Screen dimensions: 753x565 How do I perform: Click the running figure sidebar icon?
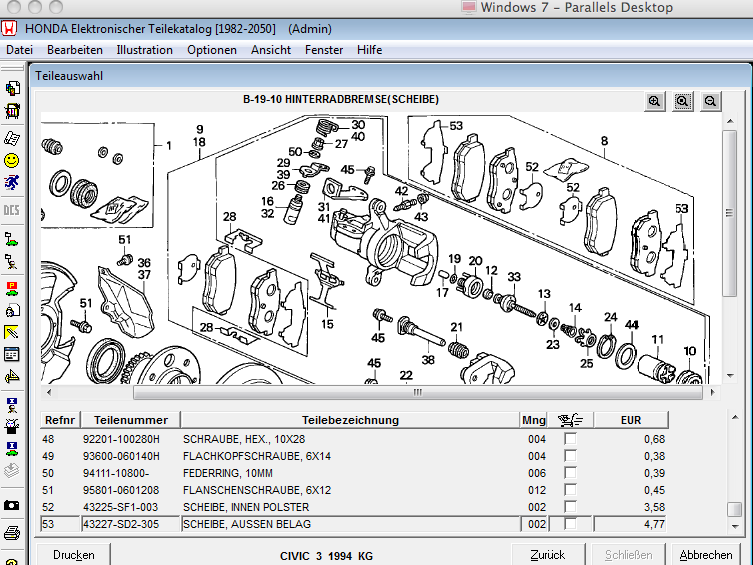(12, 183)
